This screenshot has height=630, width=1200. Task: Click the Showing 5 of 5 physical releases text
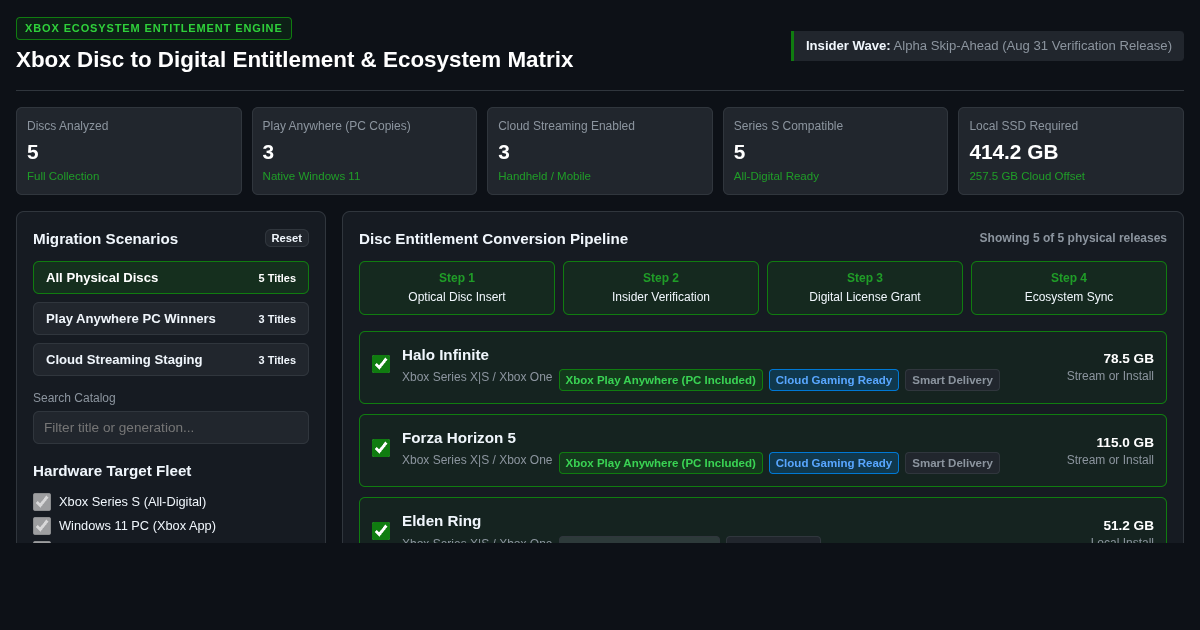1073,238
